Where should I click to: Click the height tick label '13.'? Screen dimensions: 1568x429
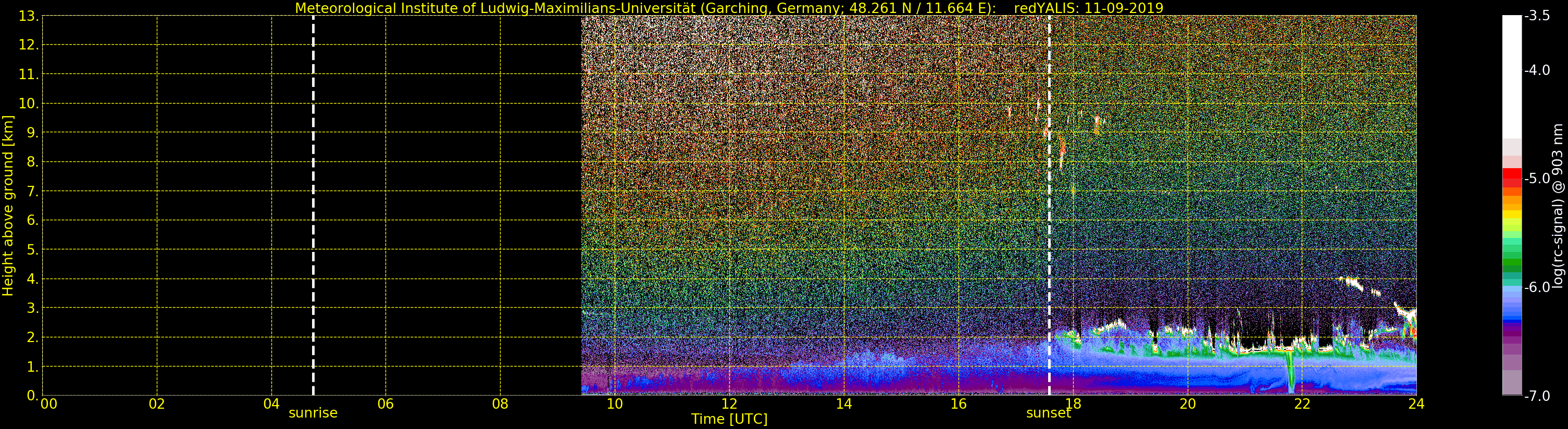(x=29, y=16)
